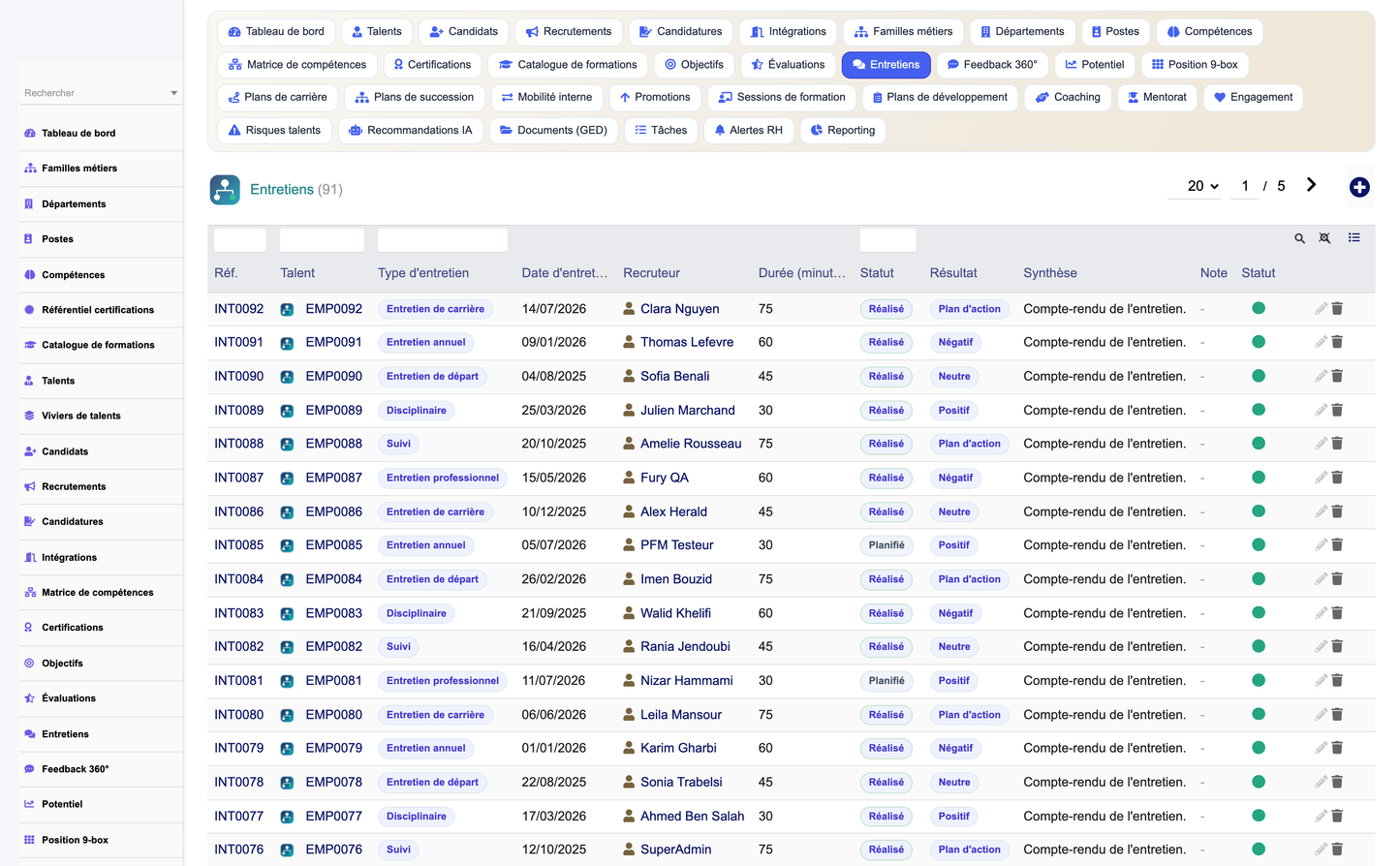Image resolution: width=1400 pixels, height=866 pixels.
Task: Go to next page with chevron arrow
Action: click(1311, 185)
